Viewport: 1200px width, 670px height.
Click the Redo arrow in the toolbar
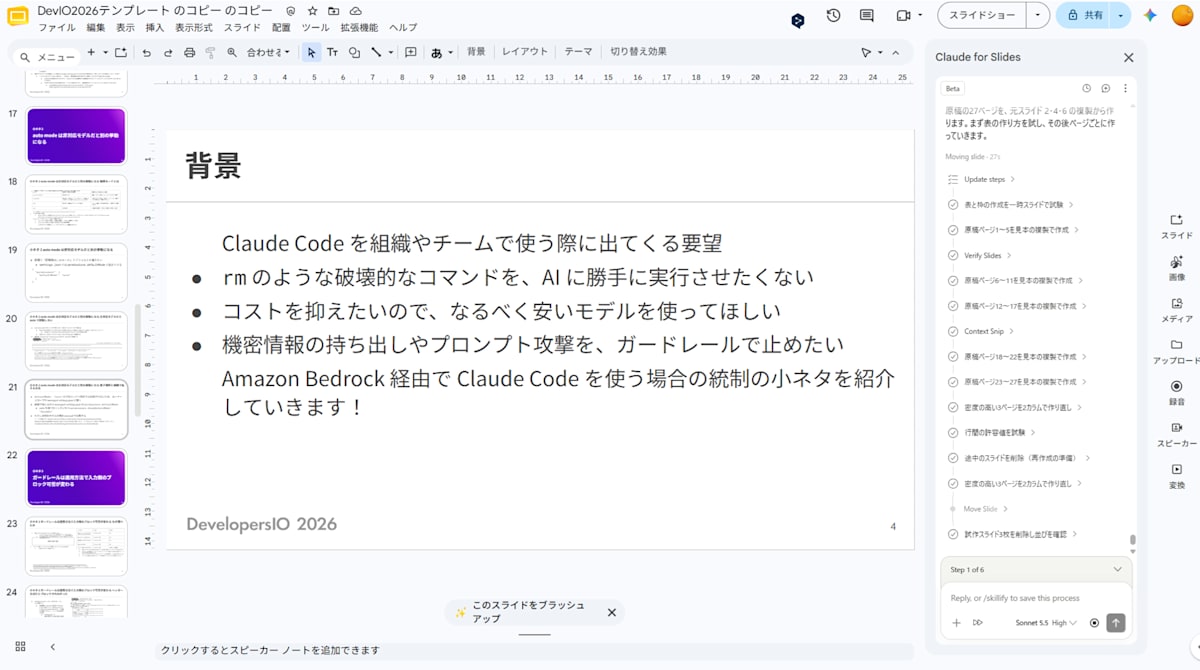click(x=167, y=52)
